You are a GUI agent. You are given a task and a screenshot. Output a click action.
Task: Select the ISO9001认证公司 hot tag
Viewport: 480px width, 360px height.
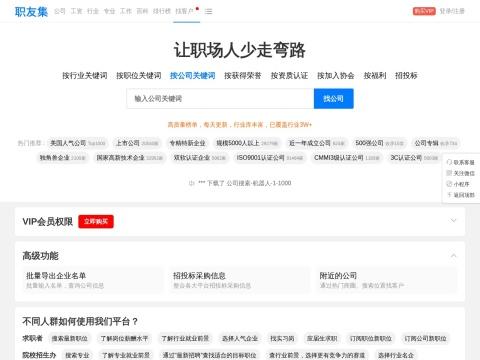tap(270, 158)
